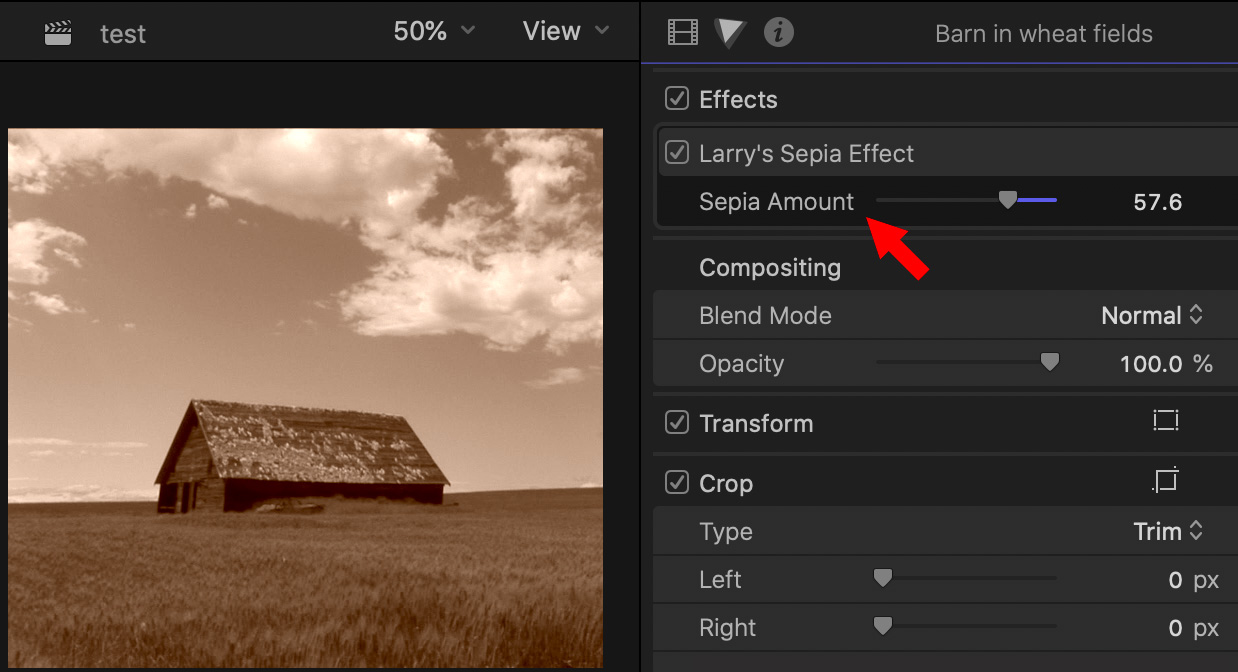Open the Blend Mode Normal popup

[1151, 316]
